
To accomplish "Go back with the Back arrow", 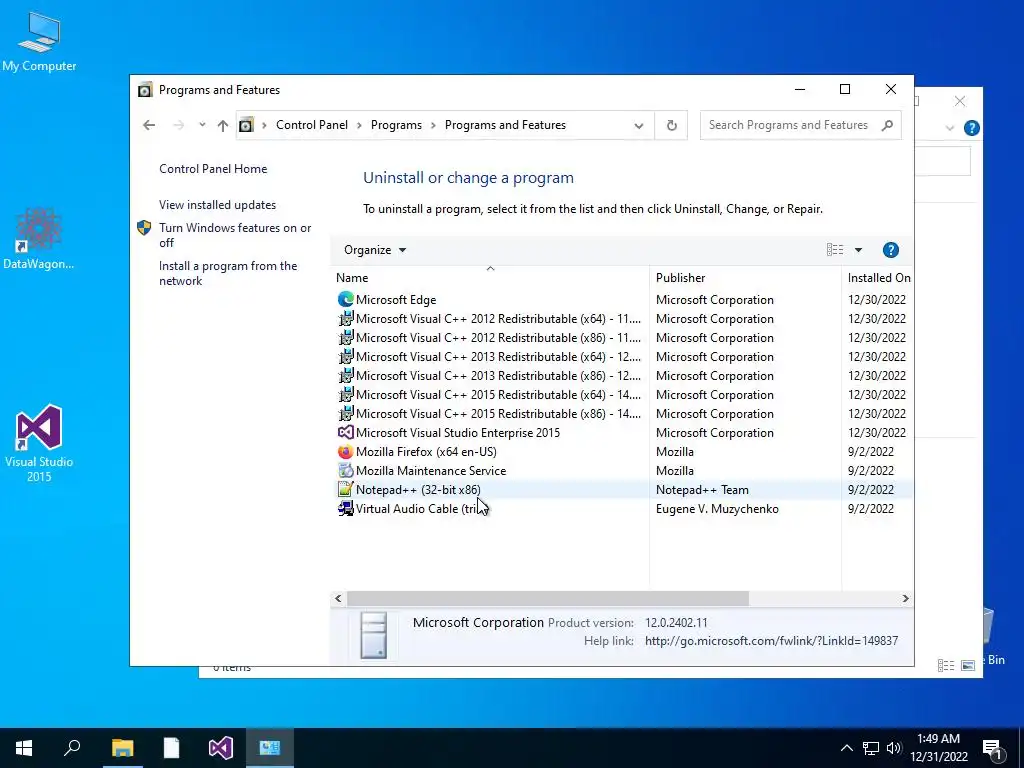I will (149, 125).
